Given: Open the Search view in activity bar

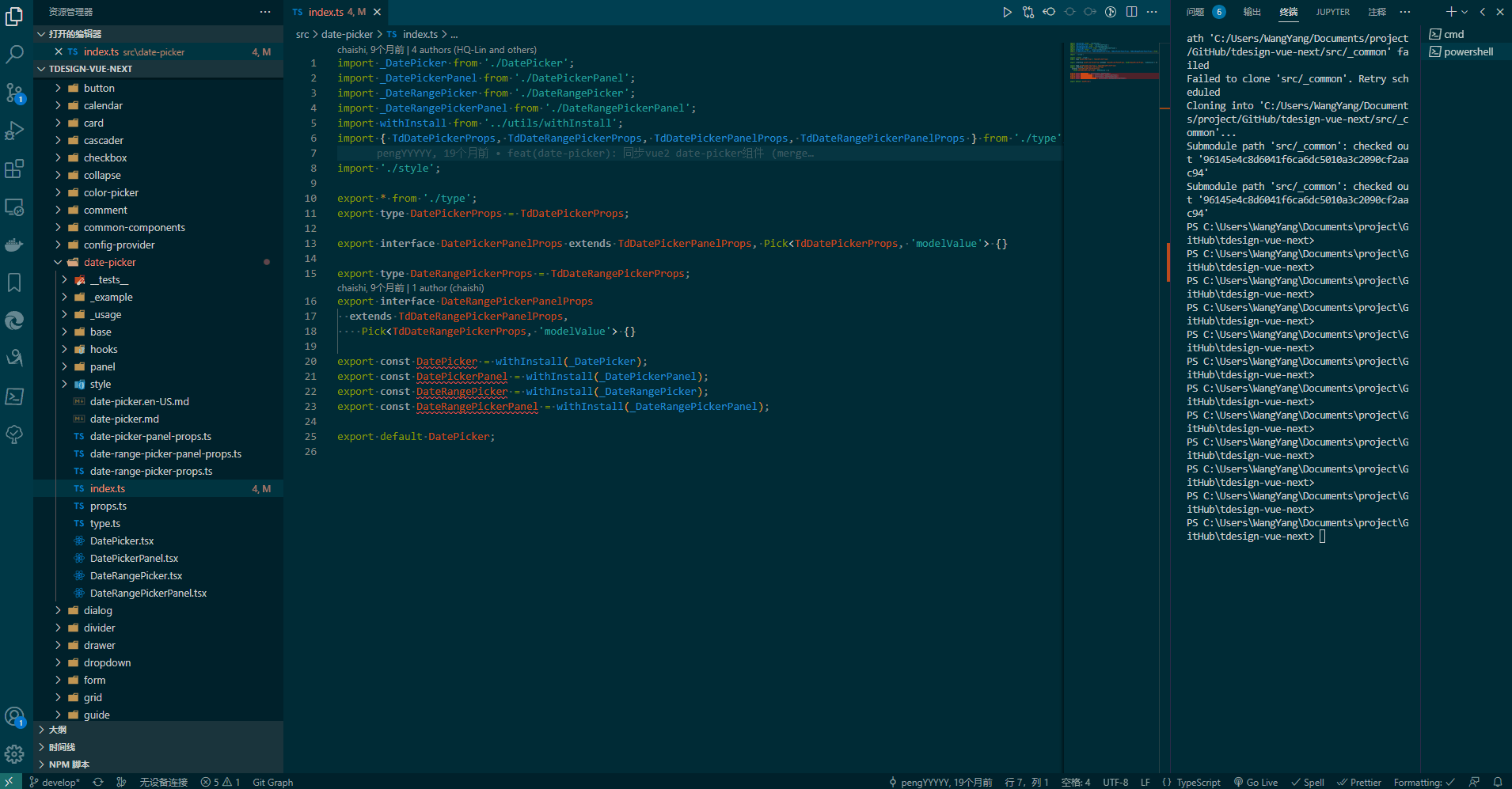Looking at the screenshot, I should click(14, 55).
